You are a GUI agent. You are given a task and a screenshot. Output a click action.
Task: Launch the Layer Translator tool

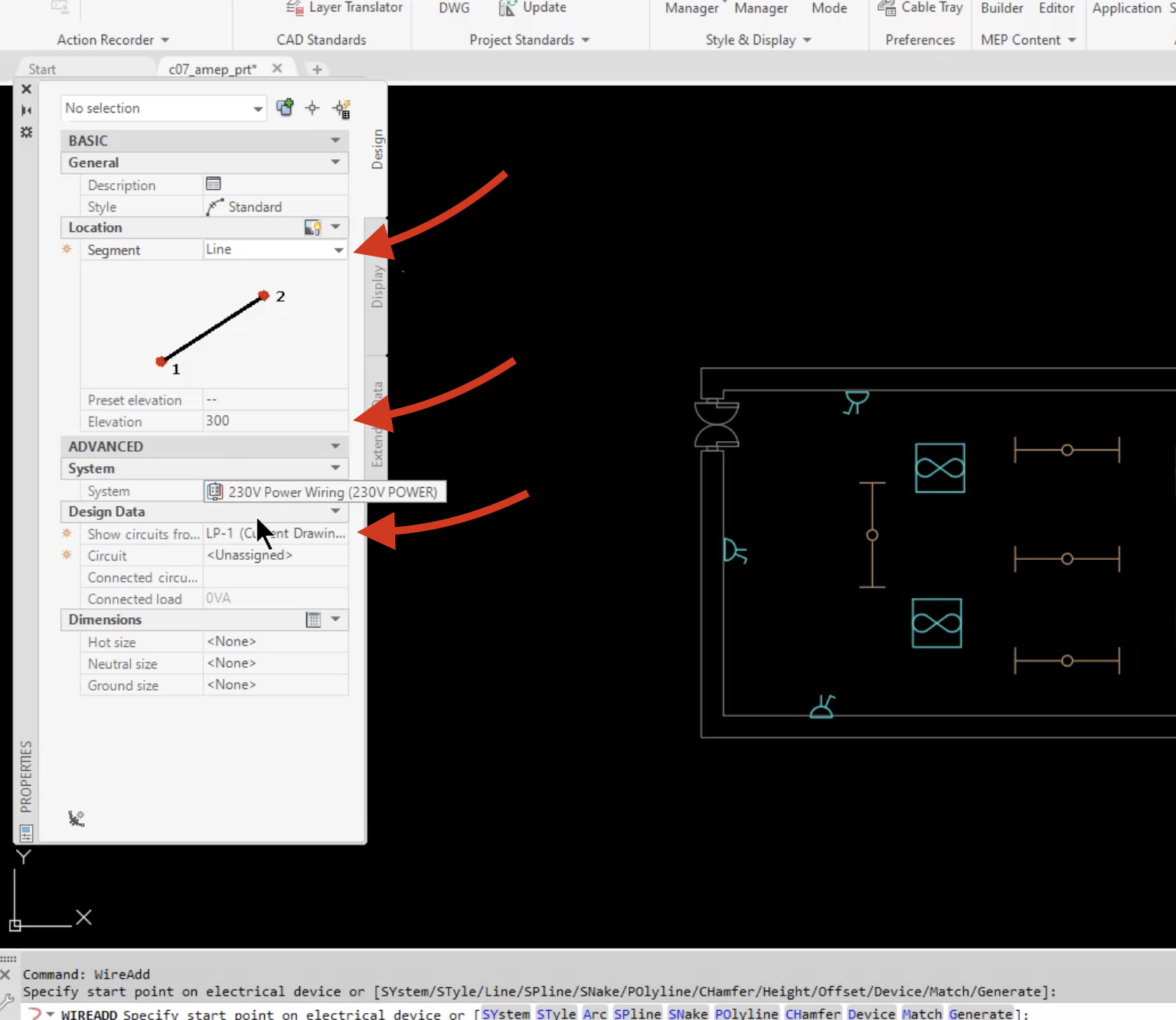tap(345, 8)
